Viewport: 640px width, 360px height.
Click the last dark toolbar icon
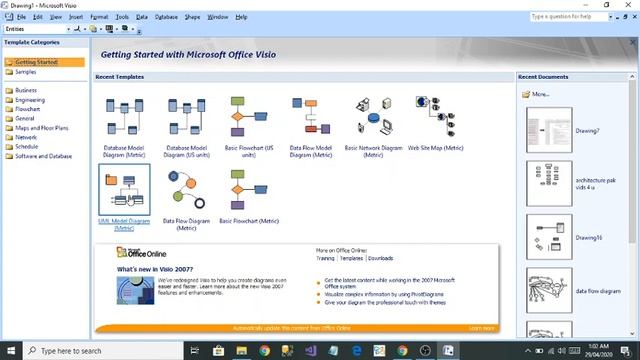coord(125,29)
